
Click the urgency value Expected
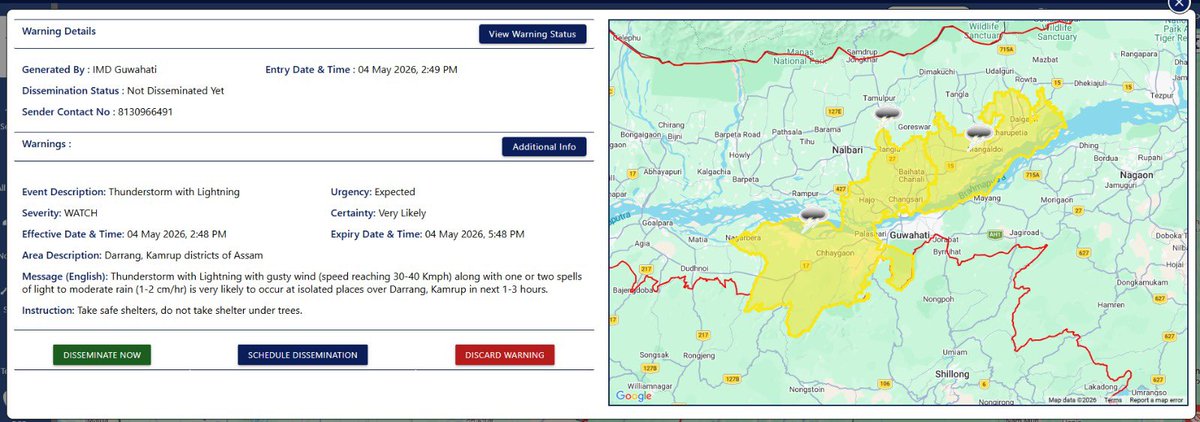click(394, 192)
